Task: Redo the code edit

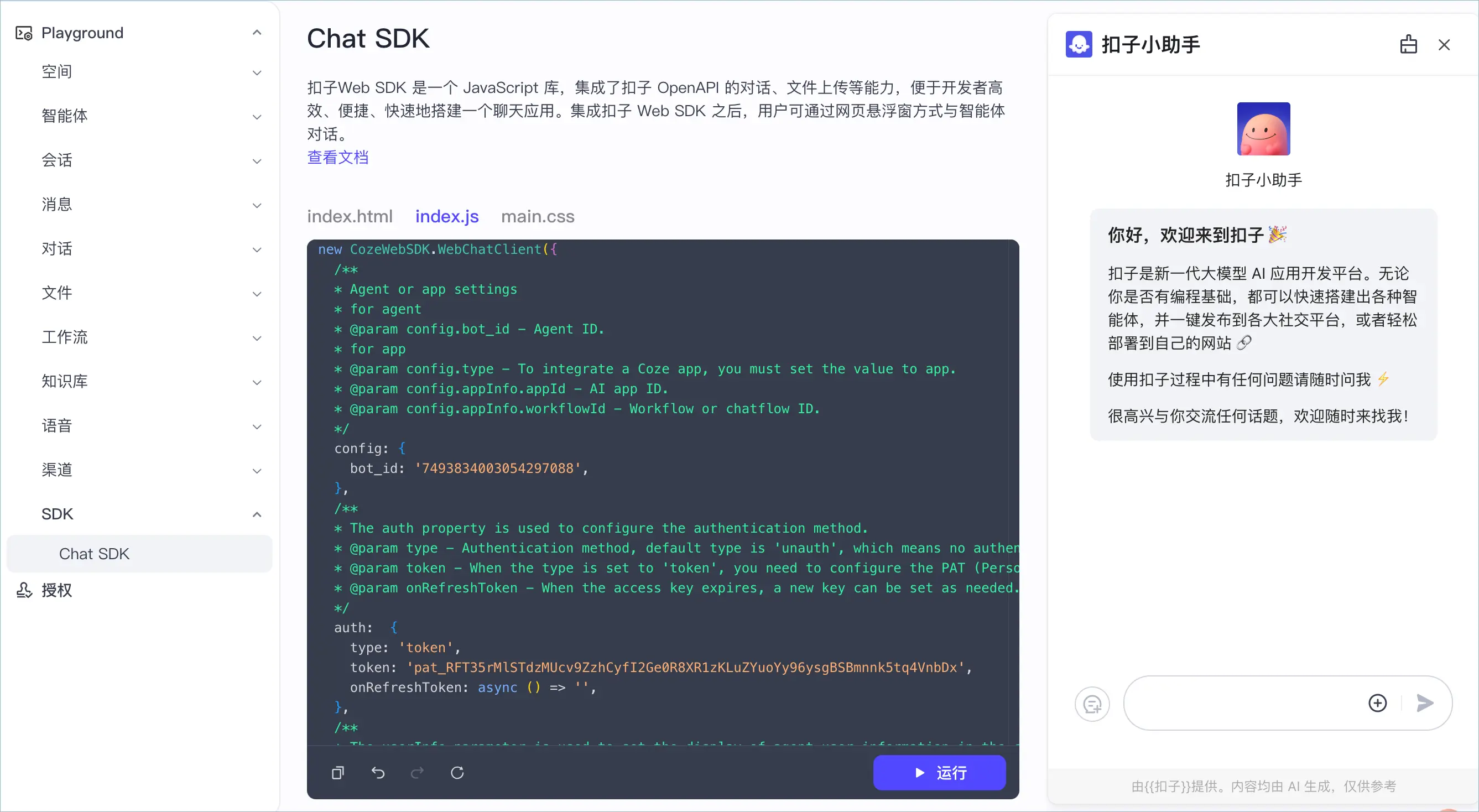Action: tap(418, 772)
